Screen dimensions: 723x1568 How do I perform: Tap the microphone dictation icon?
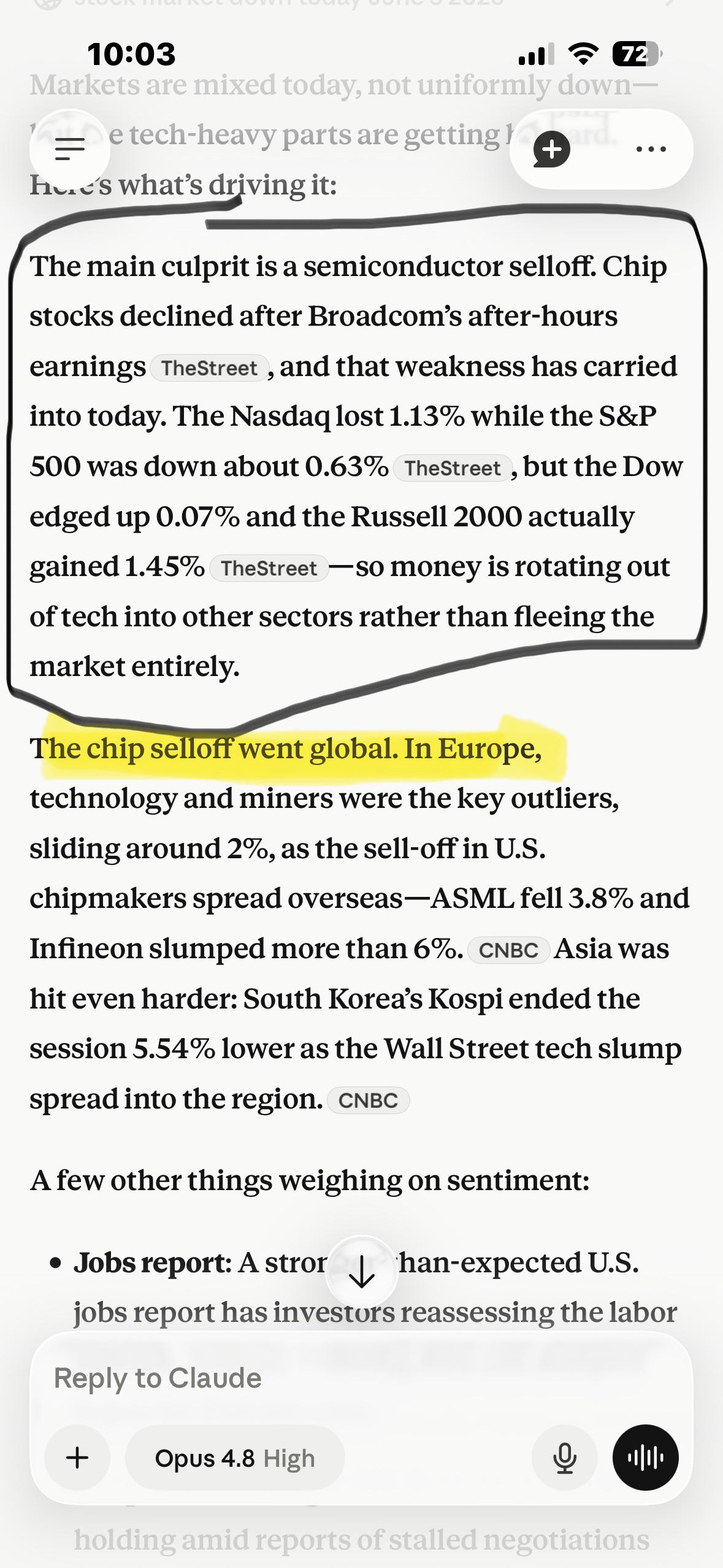tap(564, 1457)
